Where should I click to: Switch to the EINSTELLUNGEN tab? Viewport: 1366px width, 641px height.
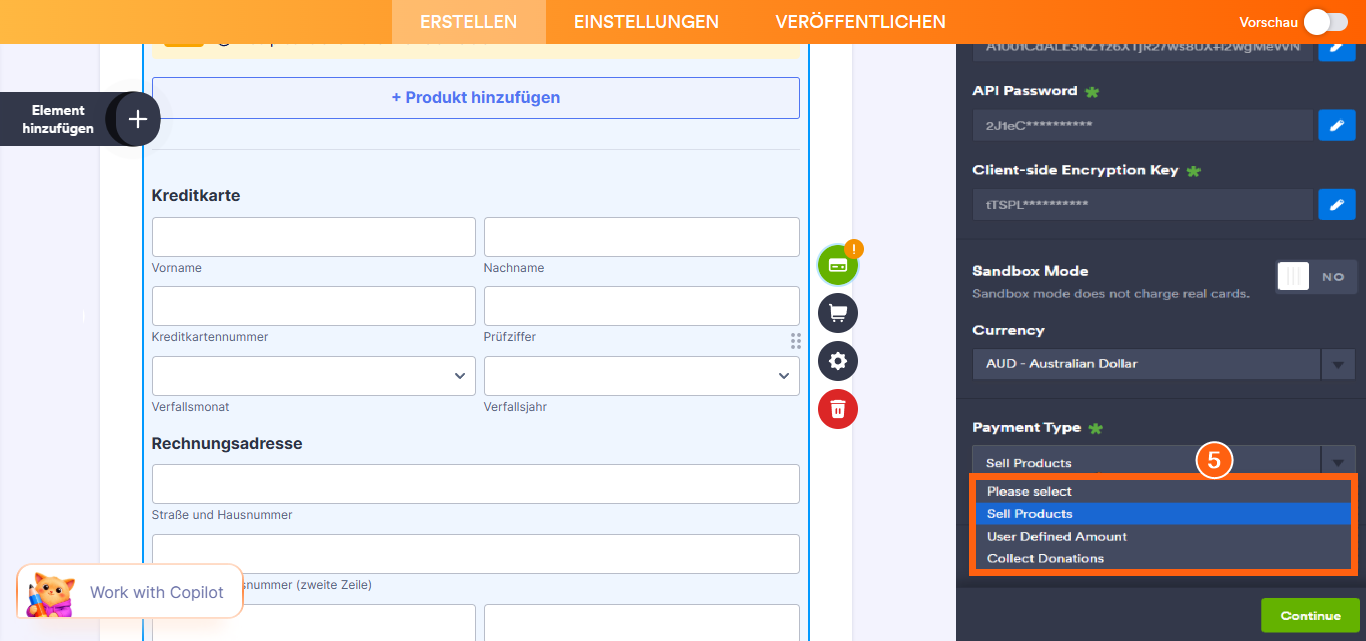[x=645, y=21]
